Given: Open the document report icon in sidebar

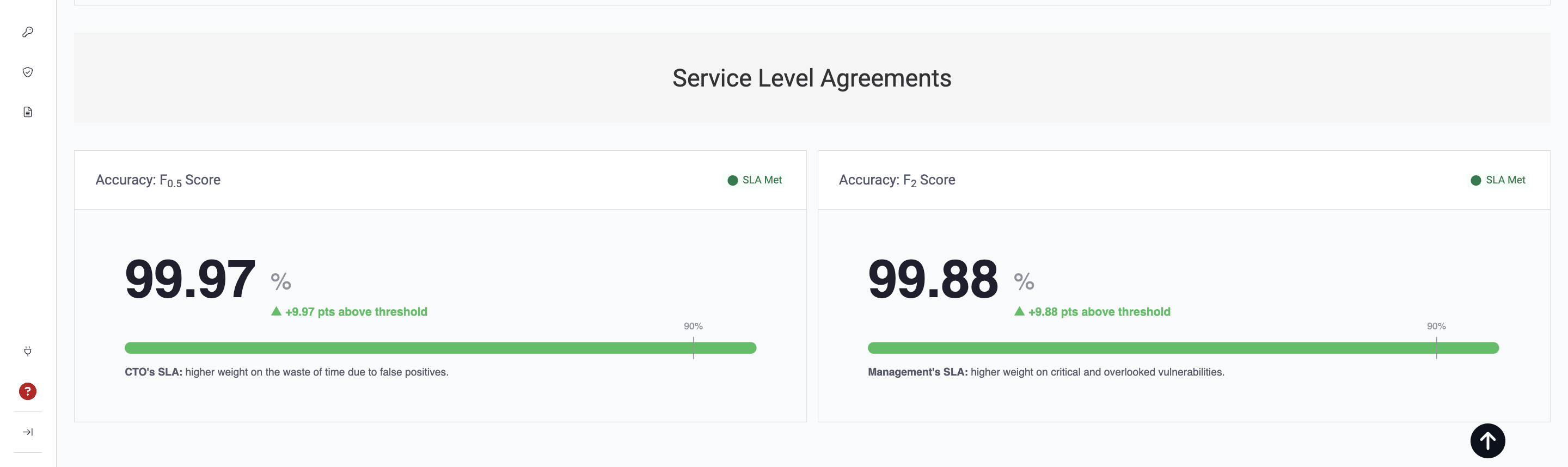Looking at the screenshot, I should [27, 112].
